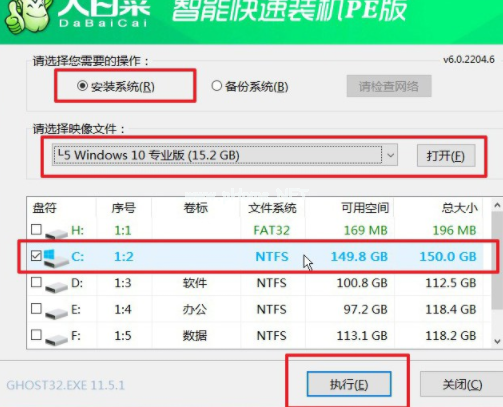This screenshot has height=407, width=503.
Task: Click the 可用空间 column header
Action: (x=365, y=208)
